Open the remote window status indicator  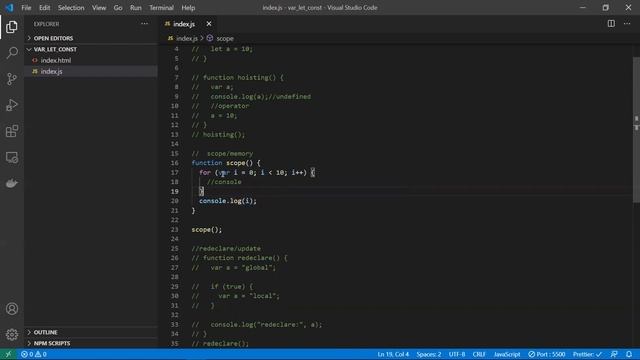(x=8, y=354)
